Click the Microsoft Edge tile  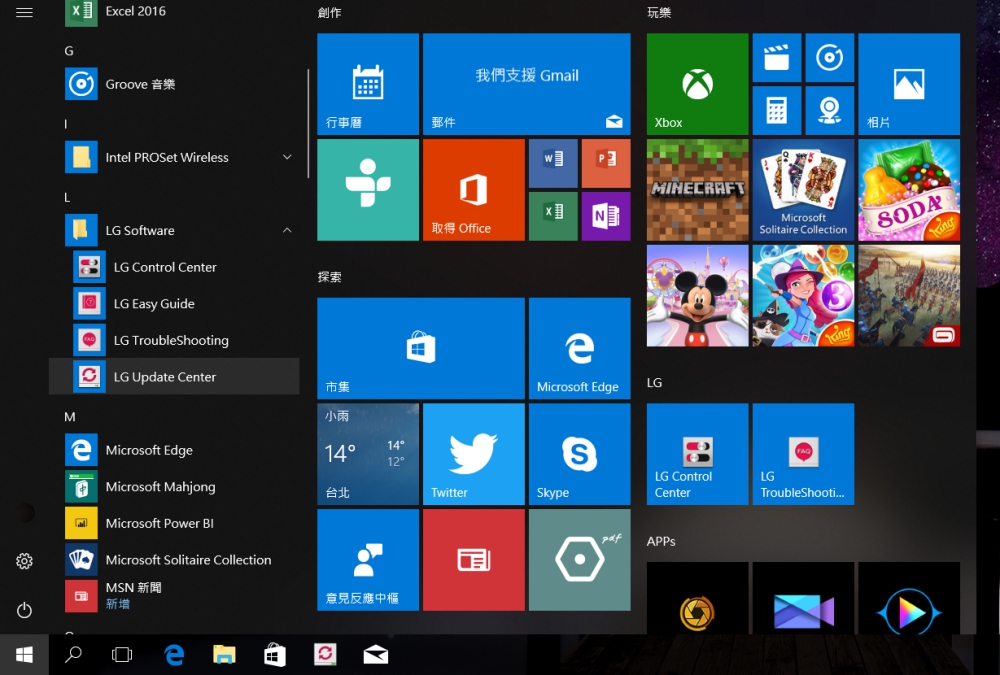tap(579, 347)
